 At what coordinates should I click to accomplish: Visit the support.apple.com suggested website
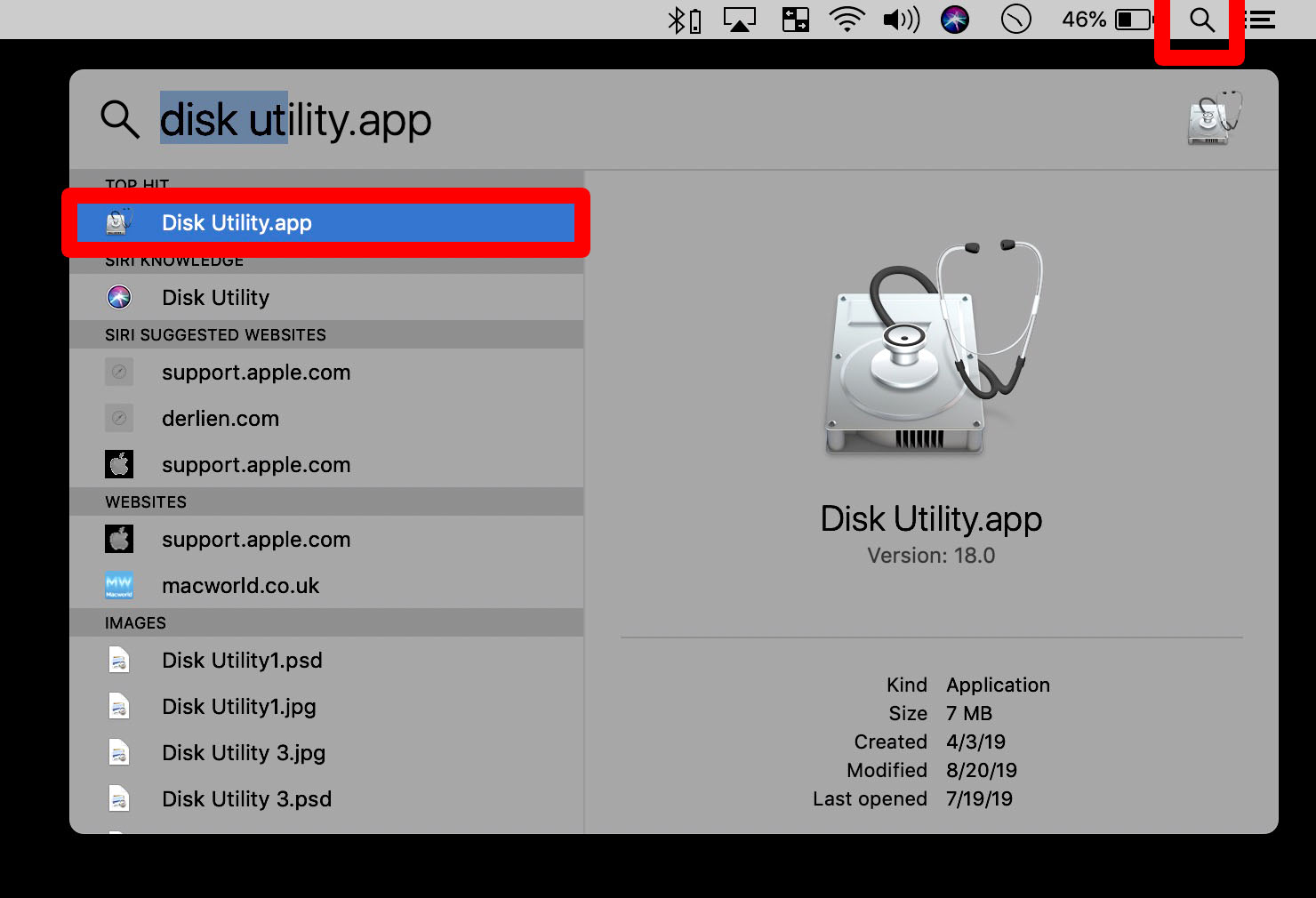255,373
